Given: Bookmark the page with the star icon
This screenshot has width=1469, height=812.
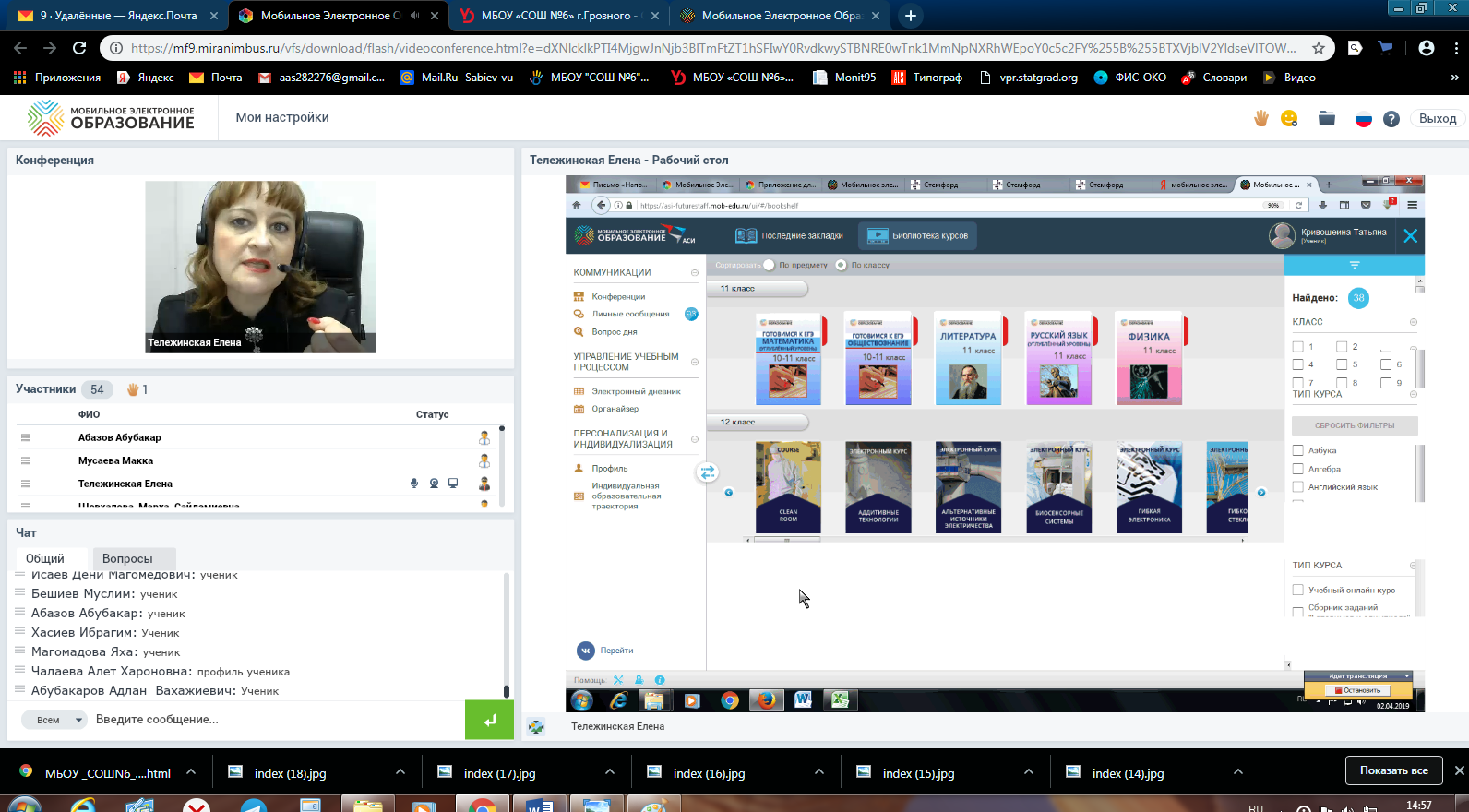Looking at the screenshot, I should click(1319, 48).
